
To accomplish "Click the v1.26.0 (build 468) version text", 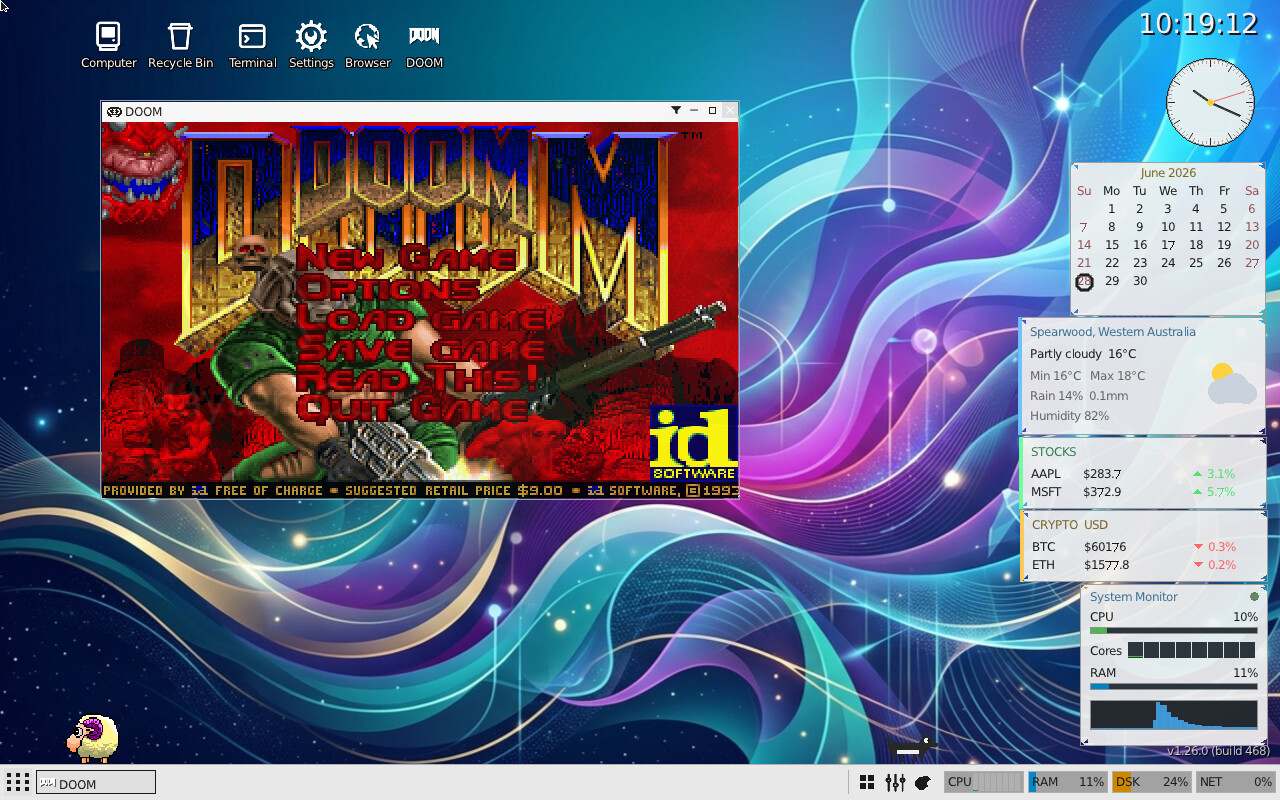I will click(x=1218, y=751).
